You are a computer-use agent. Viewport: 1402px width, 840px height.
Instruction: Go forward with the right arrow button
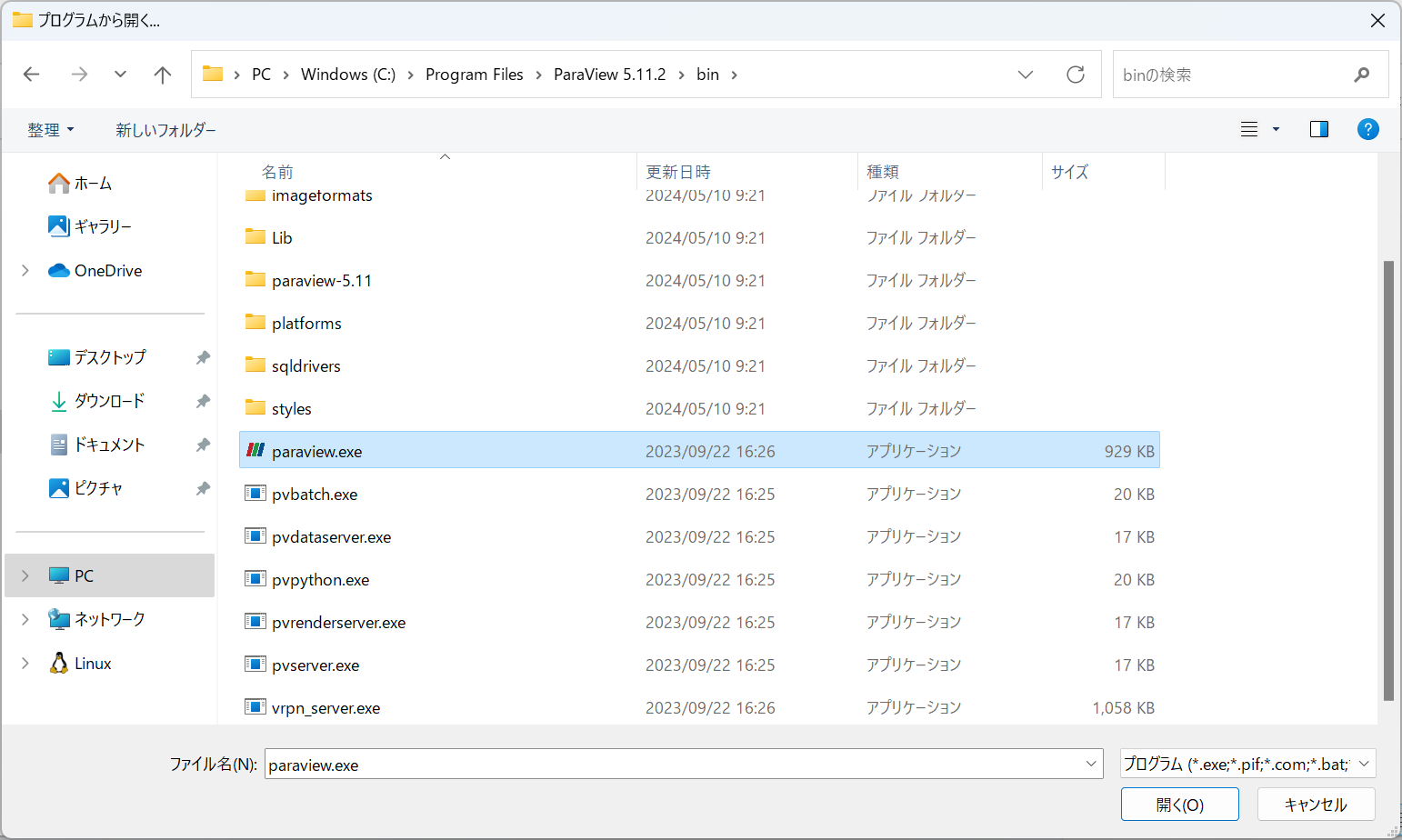(x=80, y=75)
